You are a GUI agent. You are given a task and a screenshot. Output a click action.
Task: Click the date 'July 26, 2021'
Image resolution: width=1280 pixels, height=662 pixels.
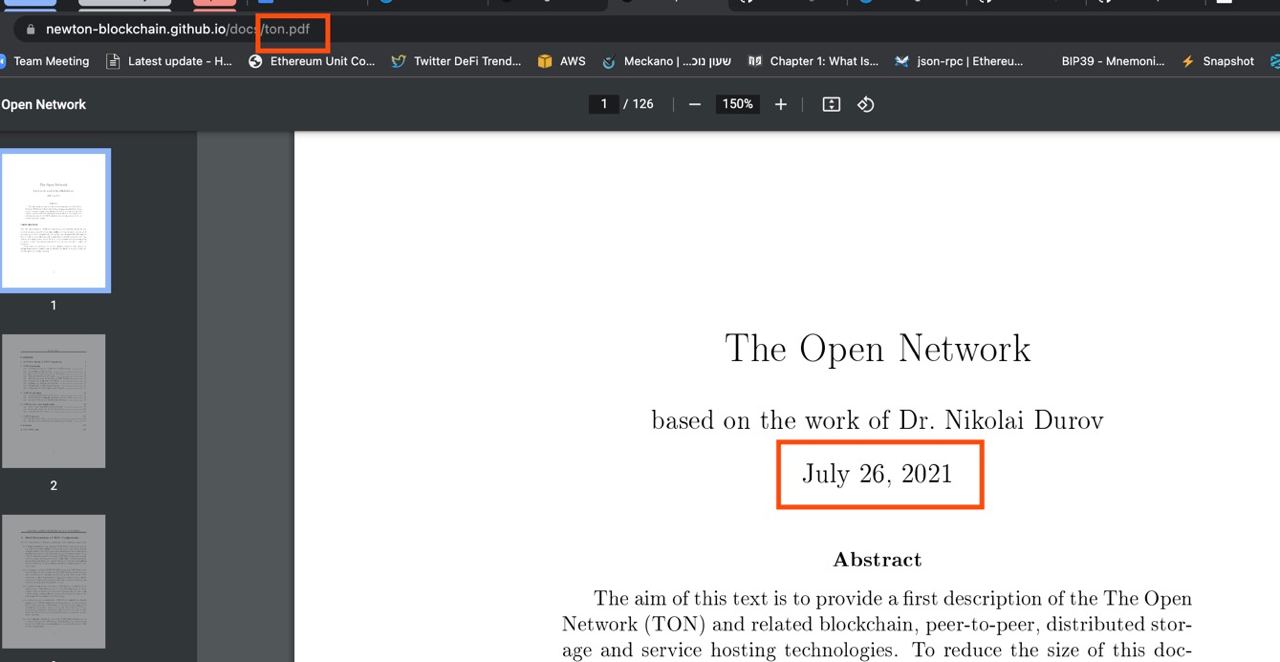point(877,473)
